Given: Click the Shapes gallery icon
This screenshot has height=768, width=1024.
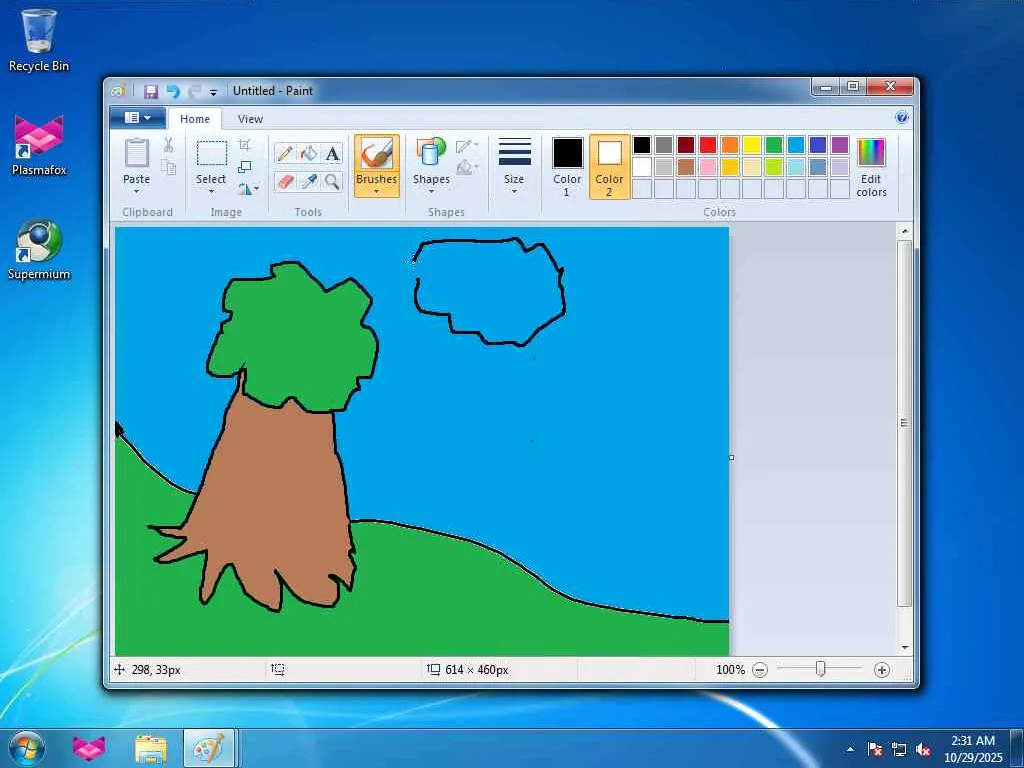Looking at the screenshot, I should pyautogui.click(x=431, y=153).
